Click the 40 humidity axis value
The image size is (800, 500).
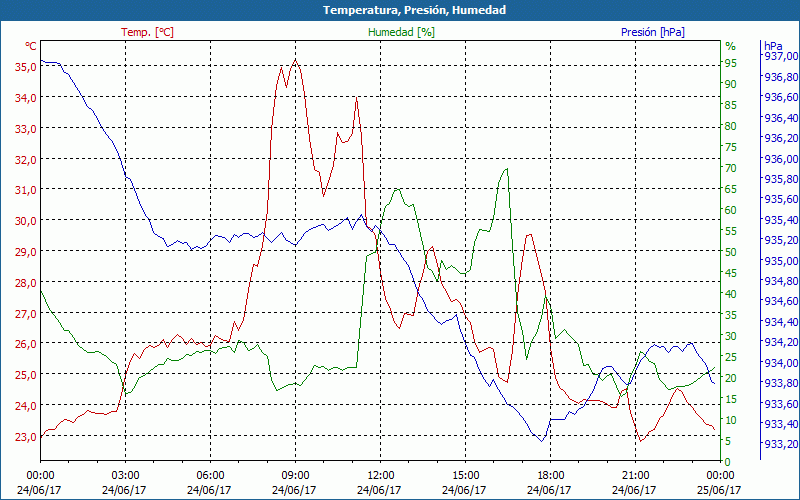point(731,294)
